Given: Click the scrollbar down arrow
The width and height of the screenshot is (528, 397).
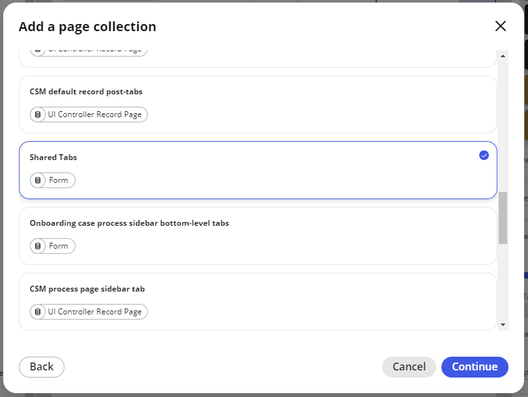Looking at the screenshot, I should coord(503,325).
